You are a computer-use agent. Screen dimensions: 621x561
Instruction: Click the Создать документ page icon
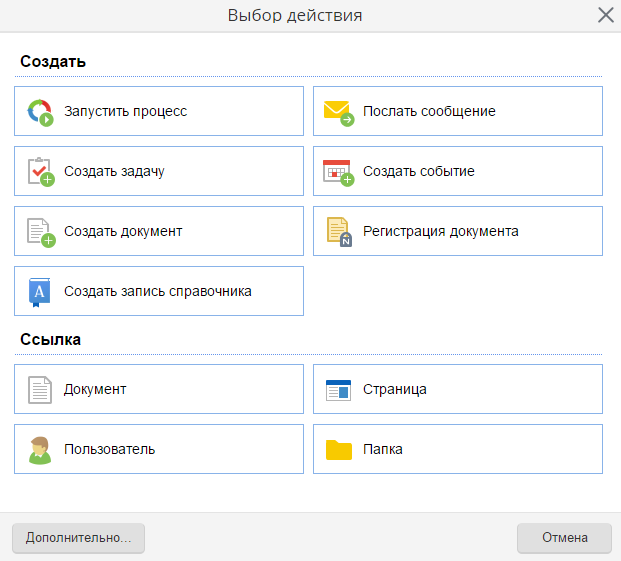[41, 232]
